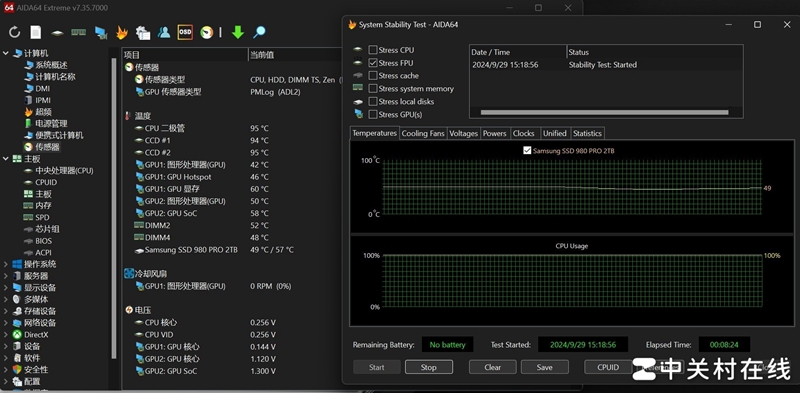800x393 pixels.
Task: Click the OSD panel toolbar icon
Action: 185,32
